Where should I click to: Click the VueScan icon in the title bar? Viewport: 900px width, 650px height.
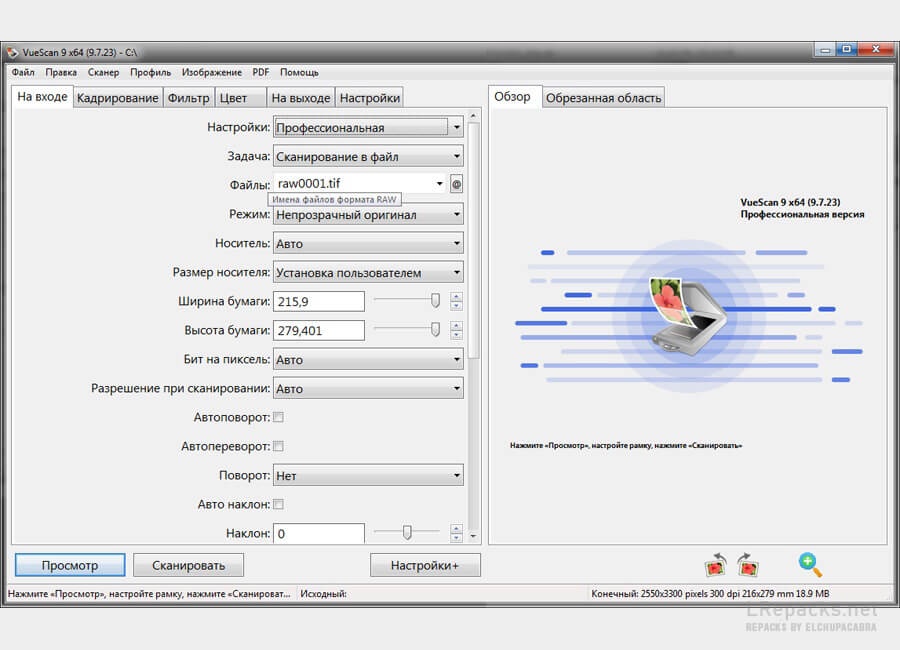pos(14,51)
